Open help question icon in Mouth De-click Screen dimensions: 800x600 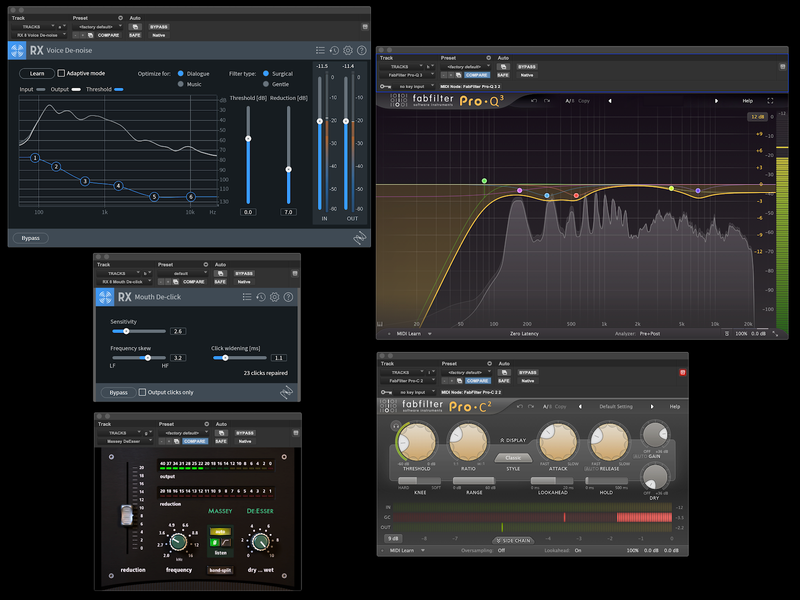(x=288, y=296)
